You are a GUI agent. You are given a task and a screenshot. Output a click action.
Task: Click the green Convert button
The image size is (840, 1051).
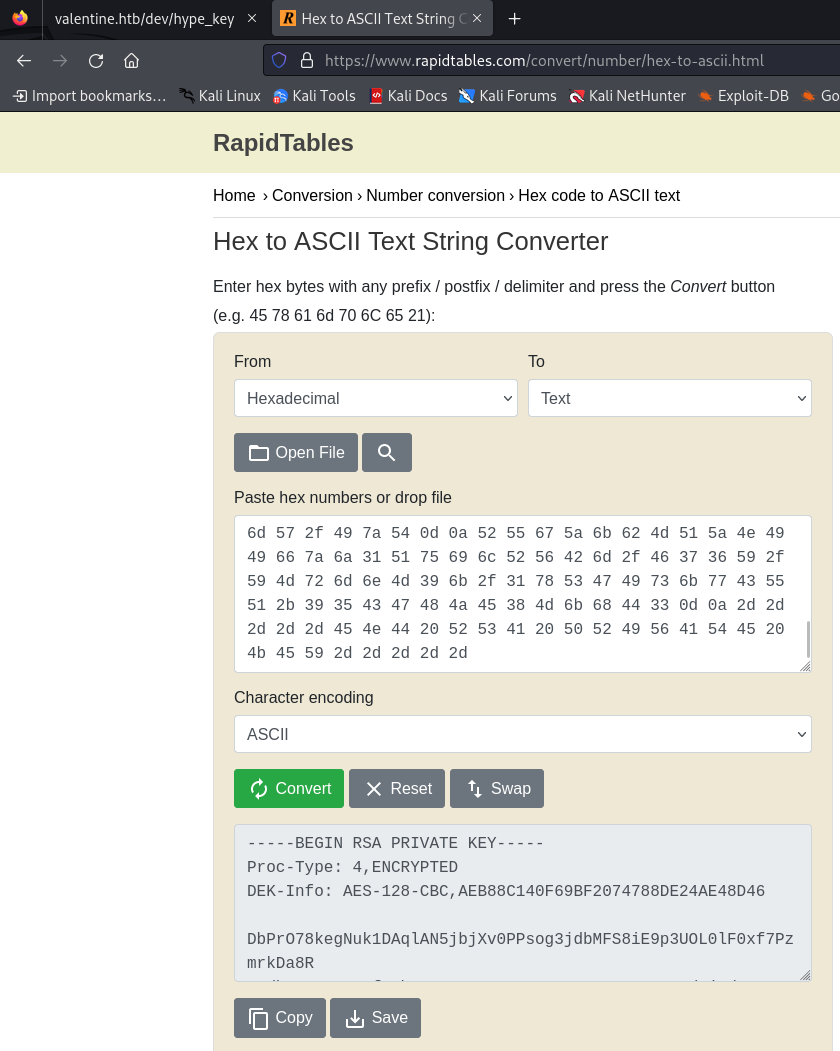pyautogui.click(x=289, y=788)
